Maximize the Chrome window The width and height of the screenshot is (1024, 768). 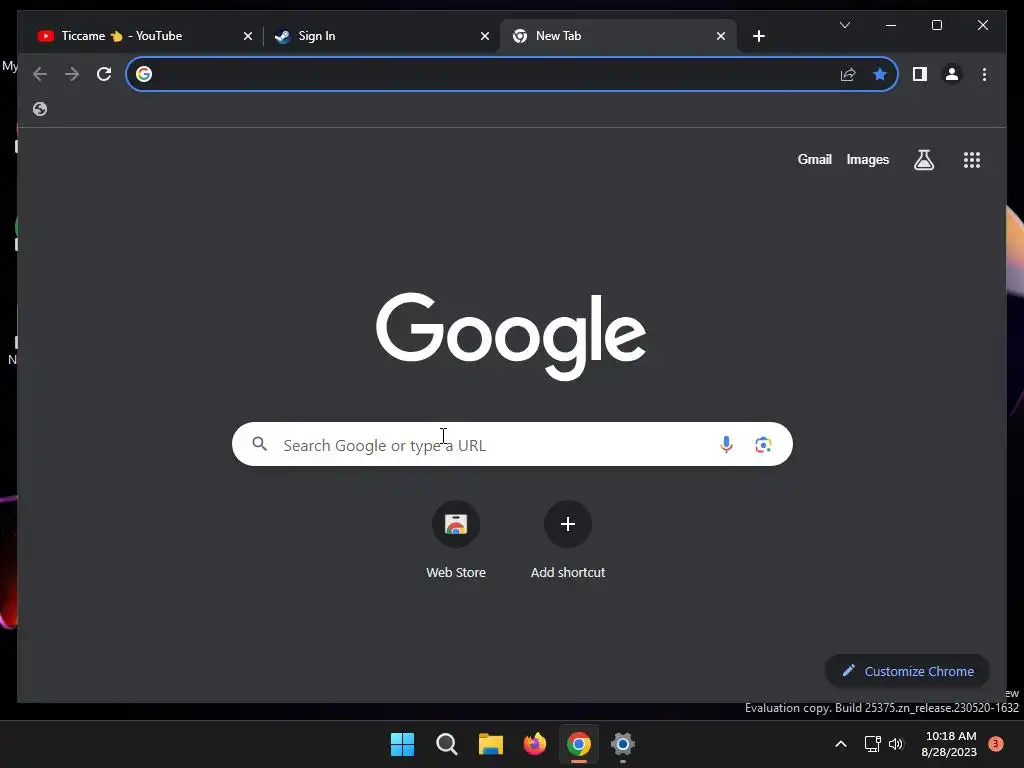[x=936, y=25]
